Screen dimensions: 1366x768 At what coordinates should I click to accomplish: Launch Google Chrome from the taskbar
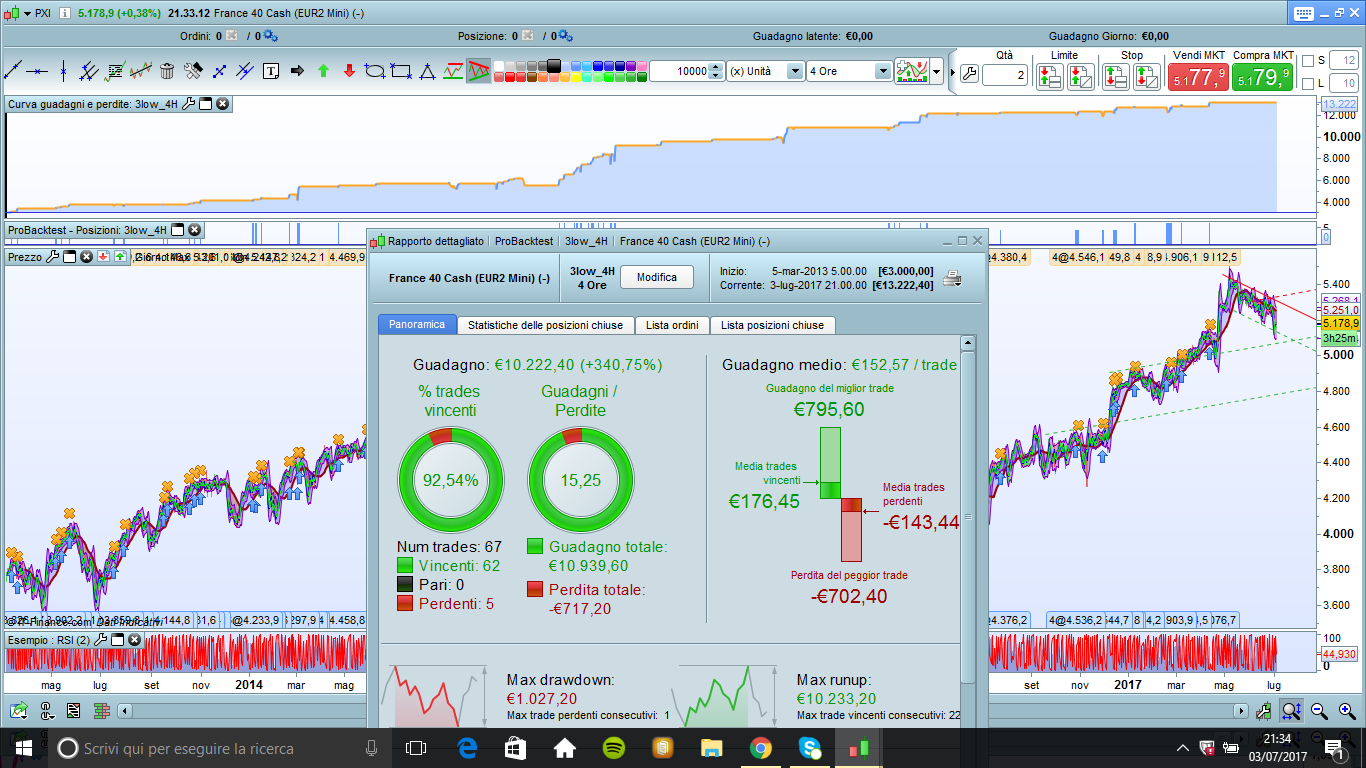(760, 747)
